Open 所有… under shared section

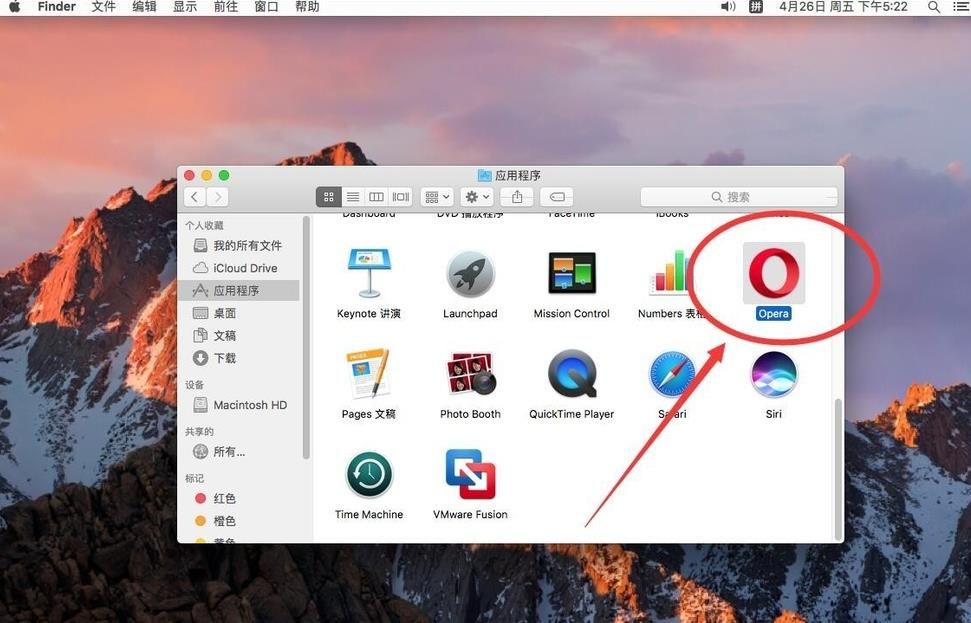point(238,451)
